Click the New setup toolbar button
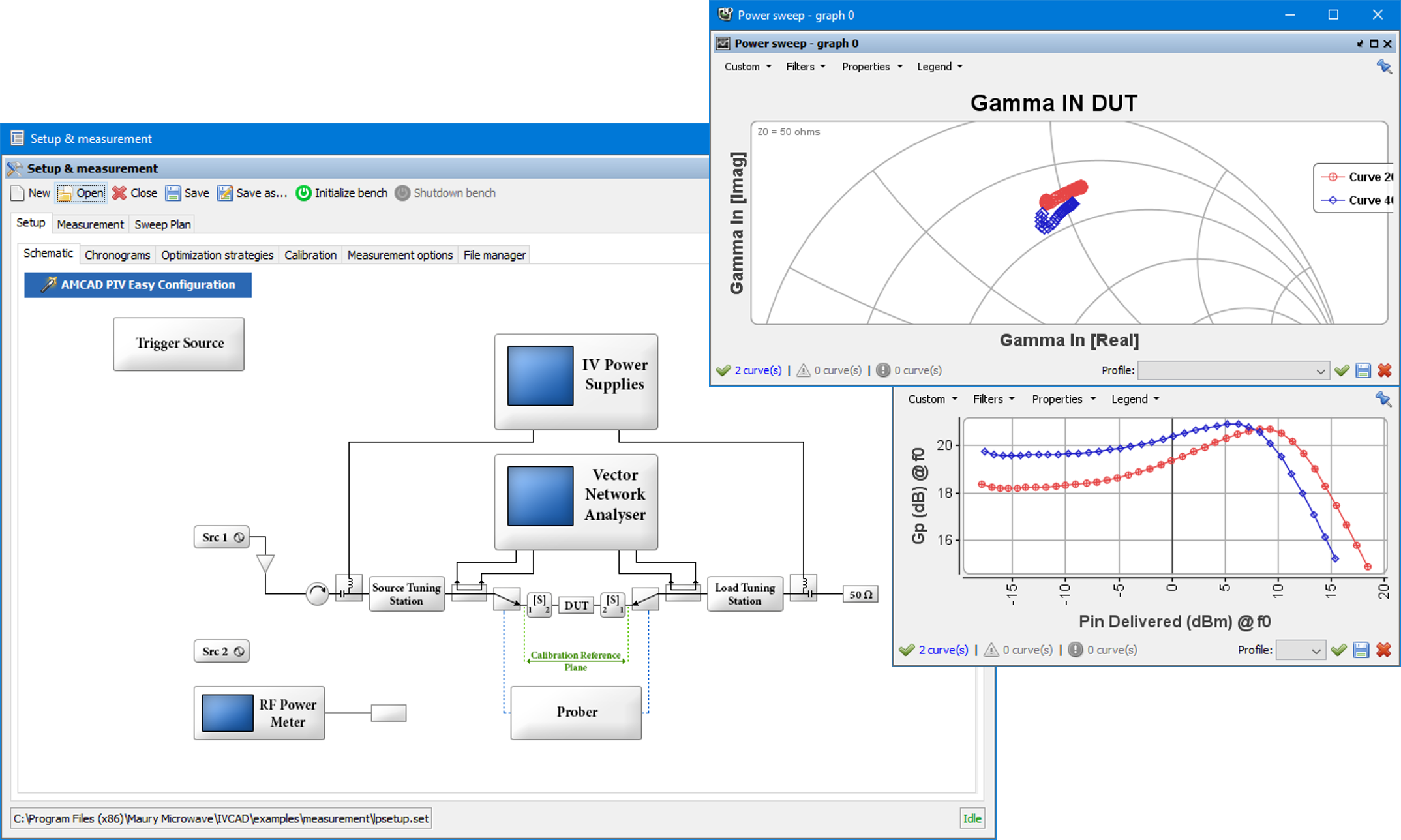This screenshot has height=840, width=1401. (x=31, y=193)
